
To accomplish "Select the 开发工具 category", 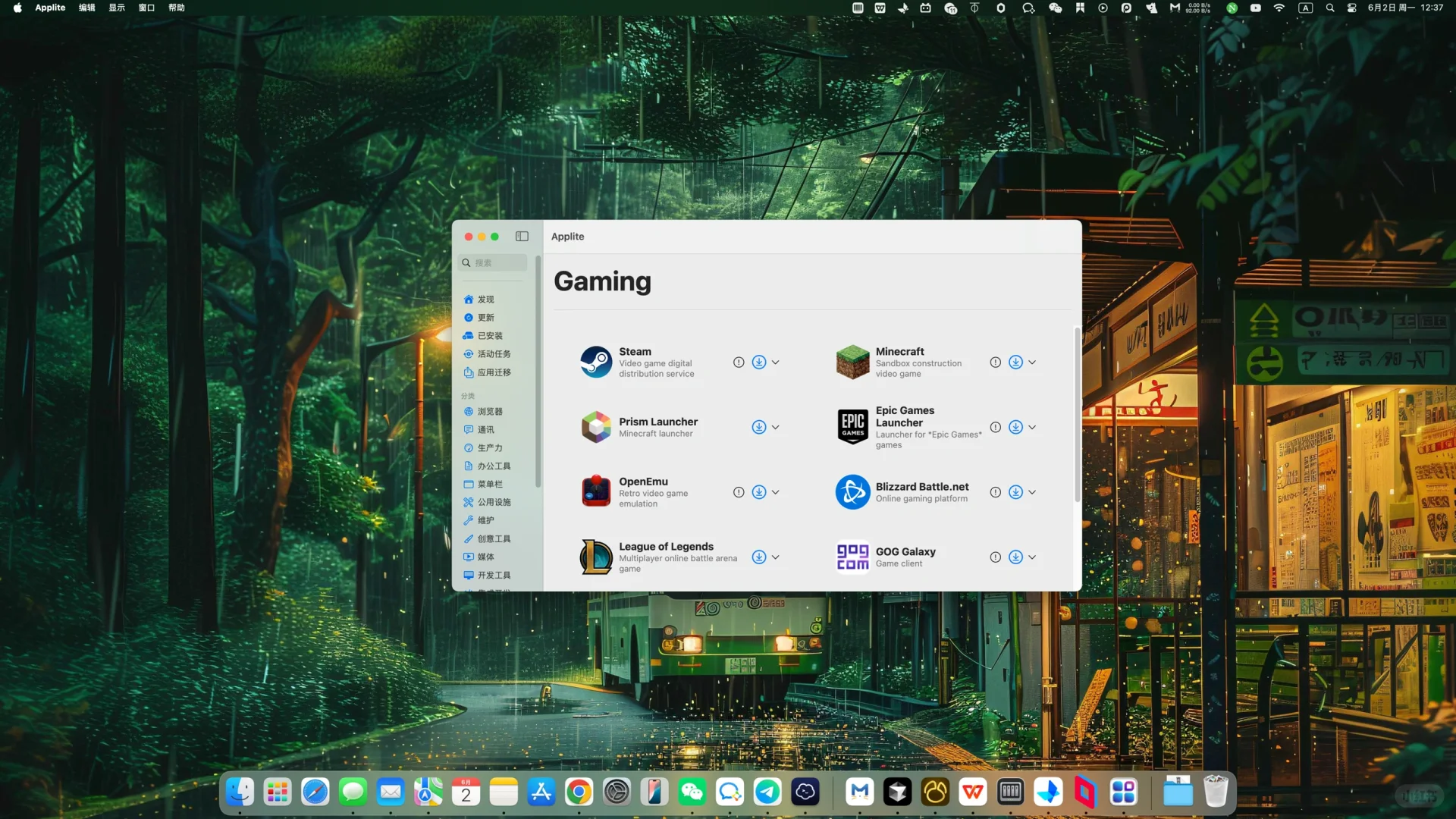I will click(x=493, y=575).
